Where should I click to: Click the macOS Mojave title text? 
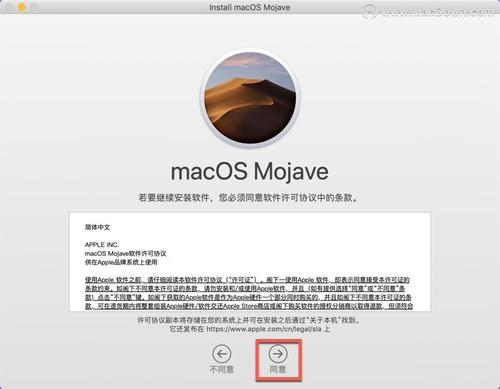[x=250, y=172]
